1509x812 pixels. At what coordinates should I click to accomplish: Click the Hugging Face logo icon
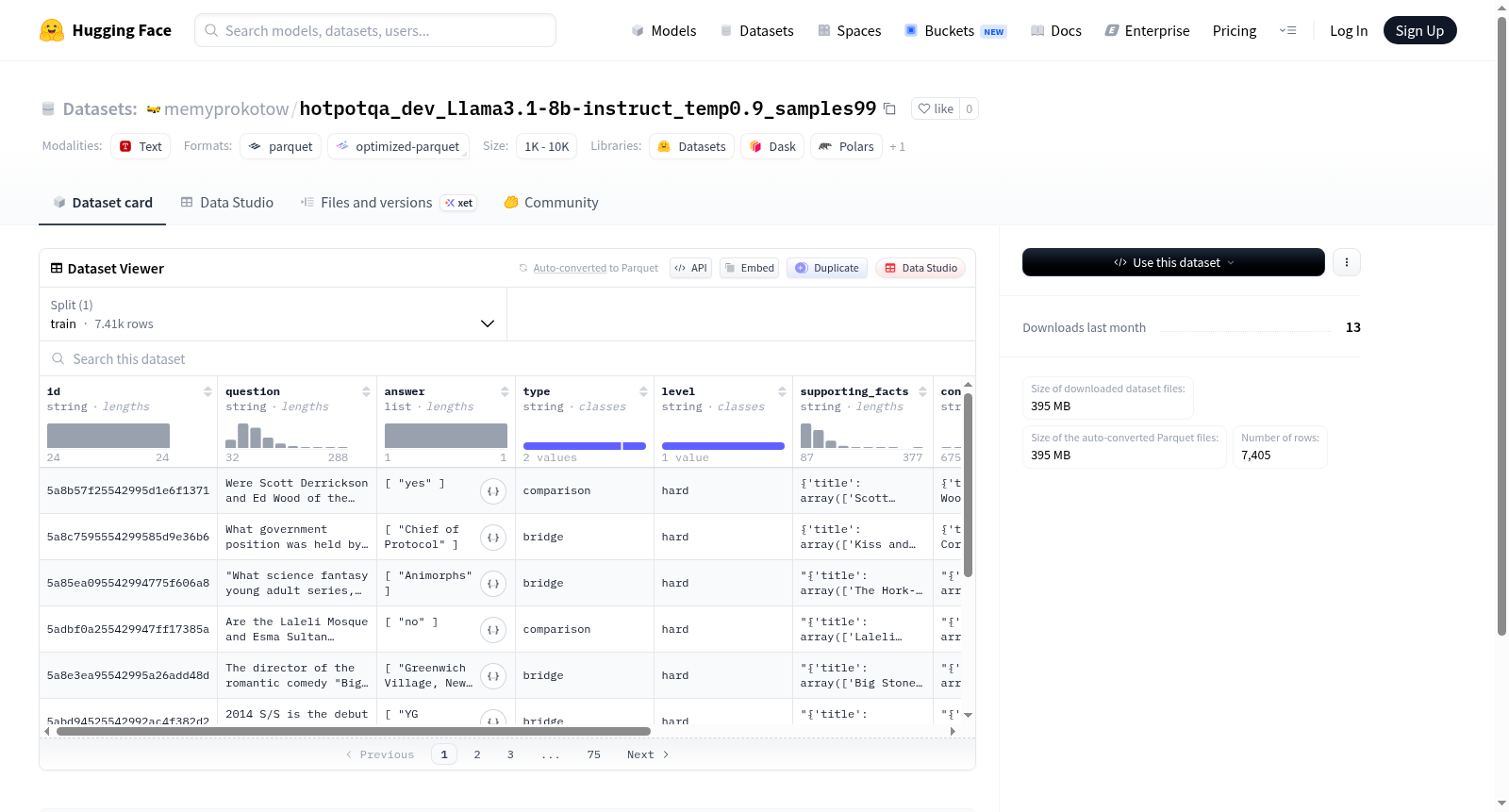pyautogui.click(x=52, y=30)
